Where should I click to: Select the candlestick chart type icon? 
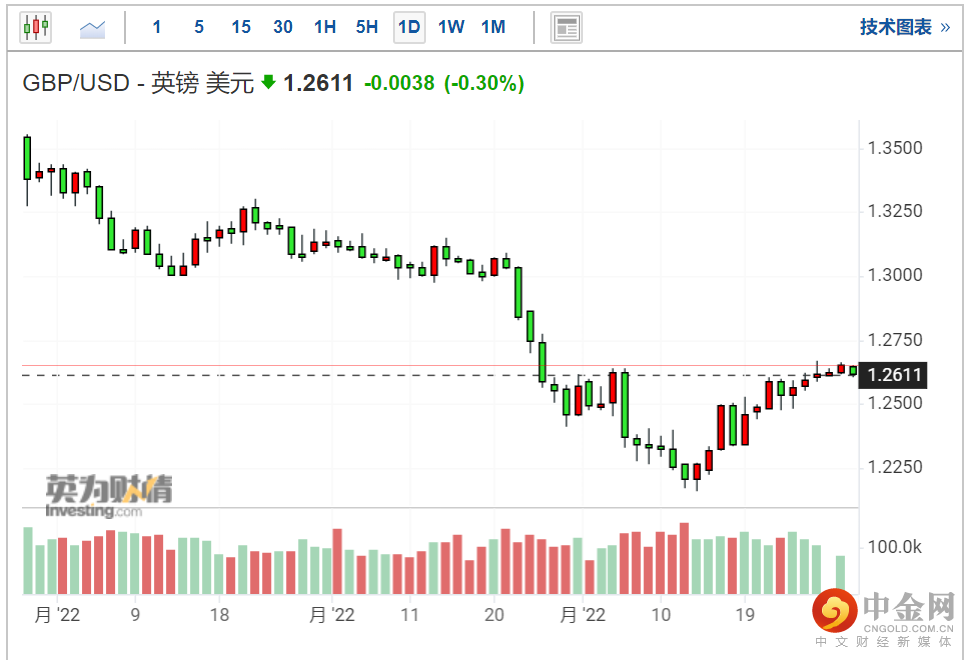(35, 28)
